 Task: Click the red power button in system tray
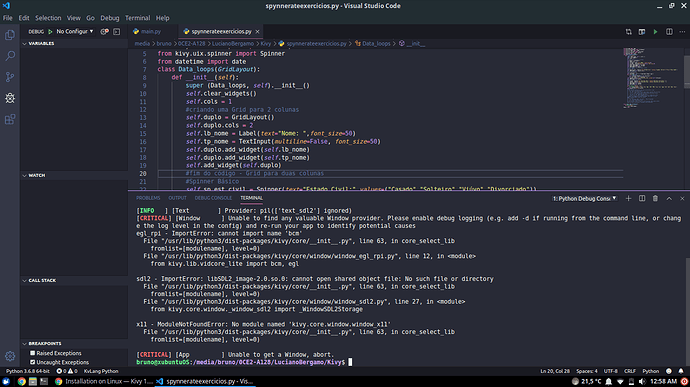[684, 381]
